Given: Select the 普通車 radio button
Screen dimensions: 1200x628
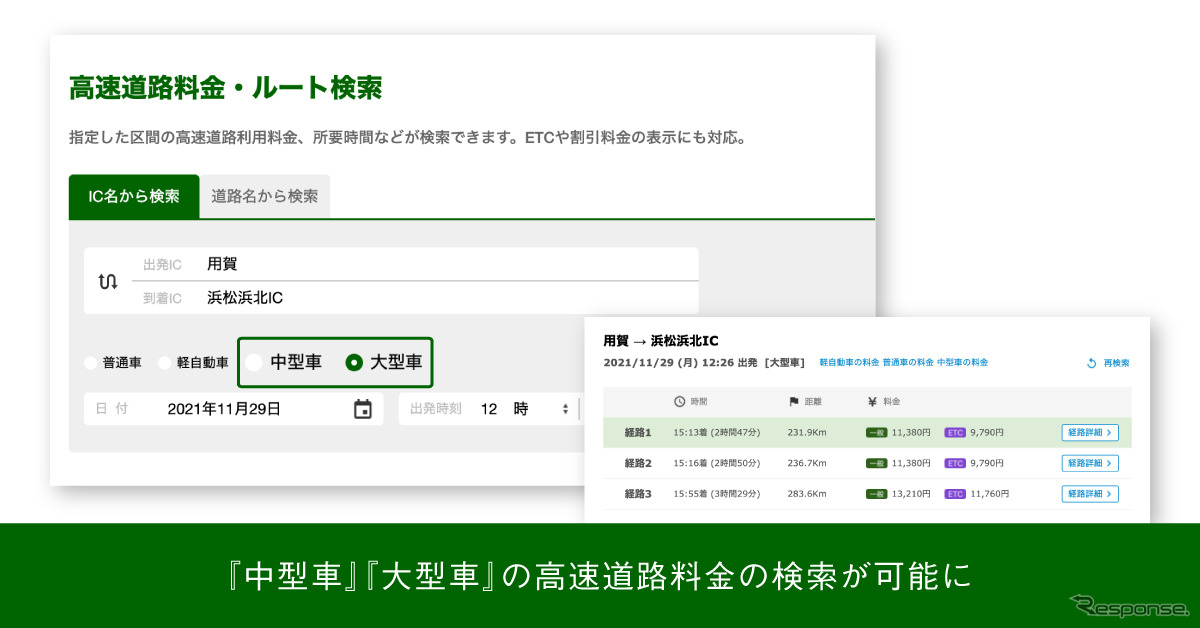Looking at the screenshot, I should point(89,363).
